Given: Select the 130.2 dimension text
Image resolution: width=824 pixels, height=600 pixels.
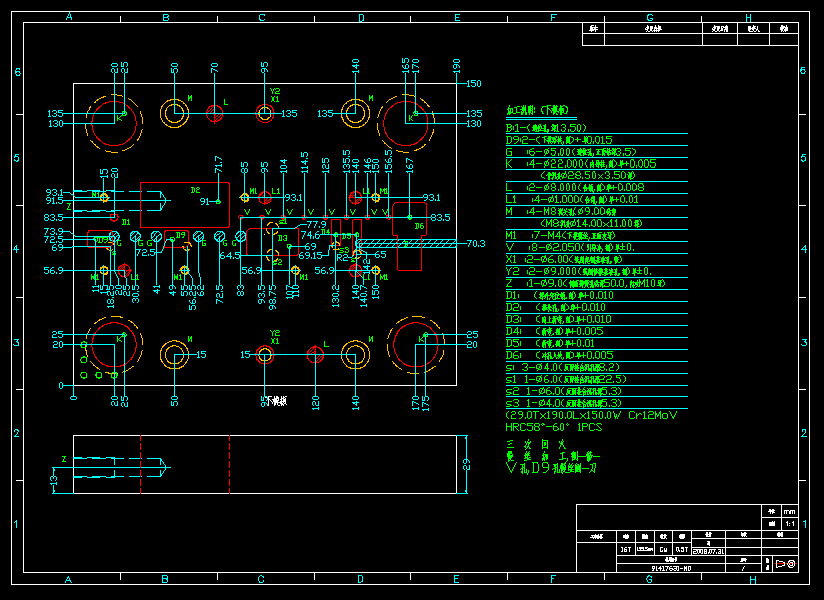Looking at the screenshot, I should pos(335,296).
